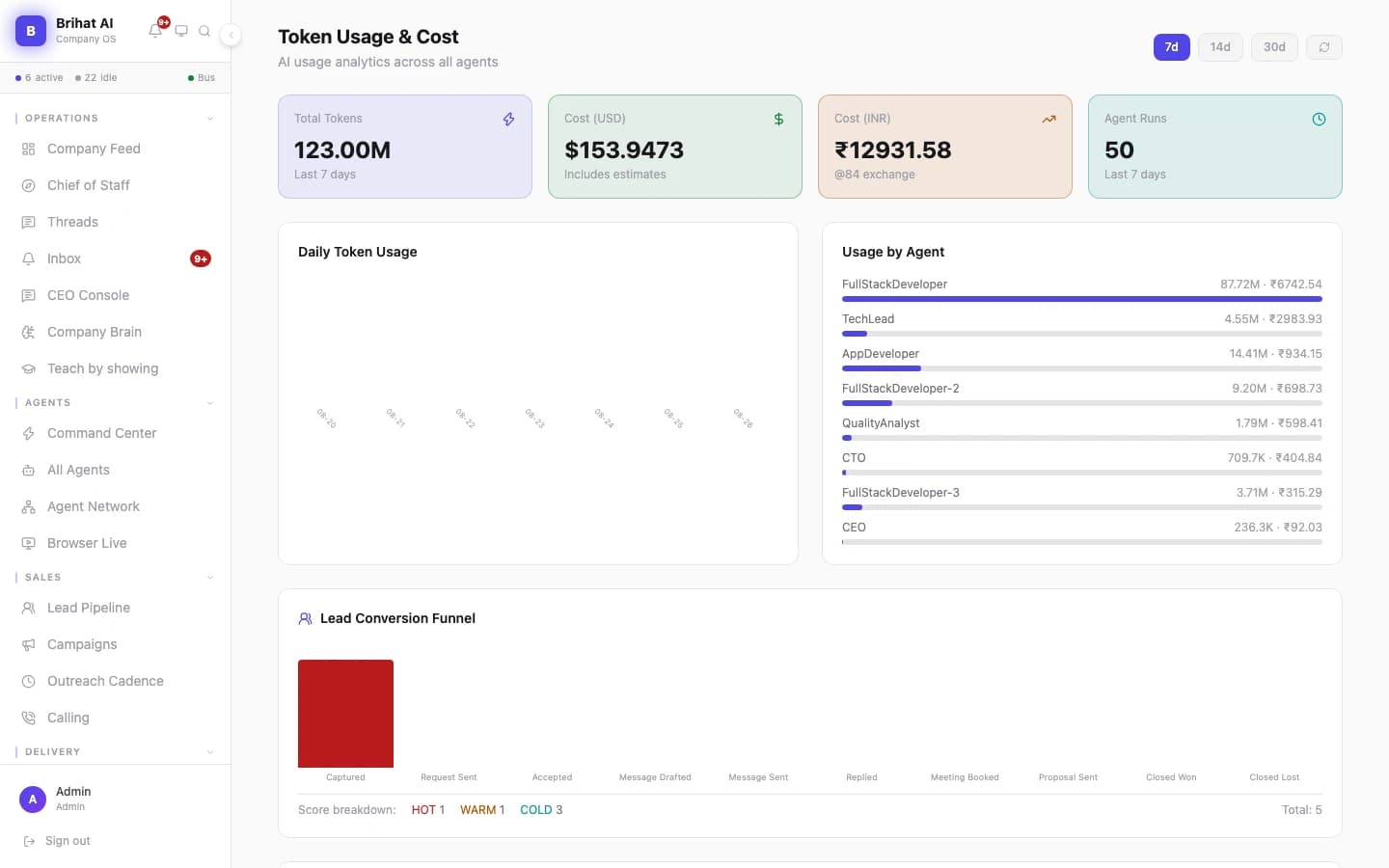
Task: Click the Teach by showing graduation cap icon
Action: coord(29,368)
